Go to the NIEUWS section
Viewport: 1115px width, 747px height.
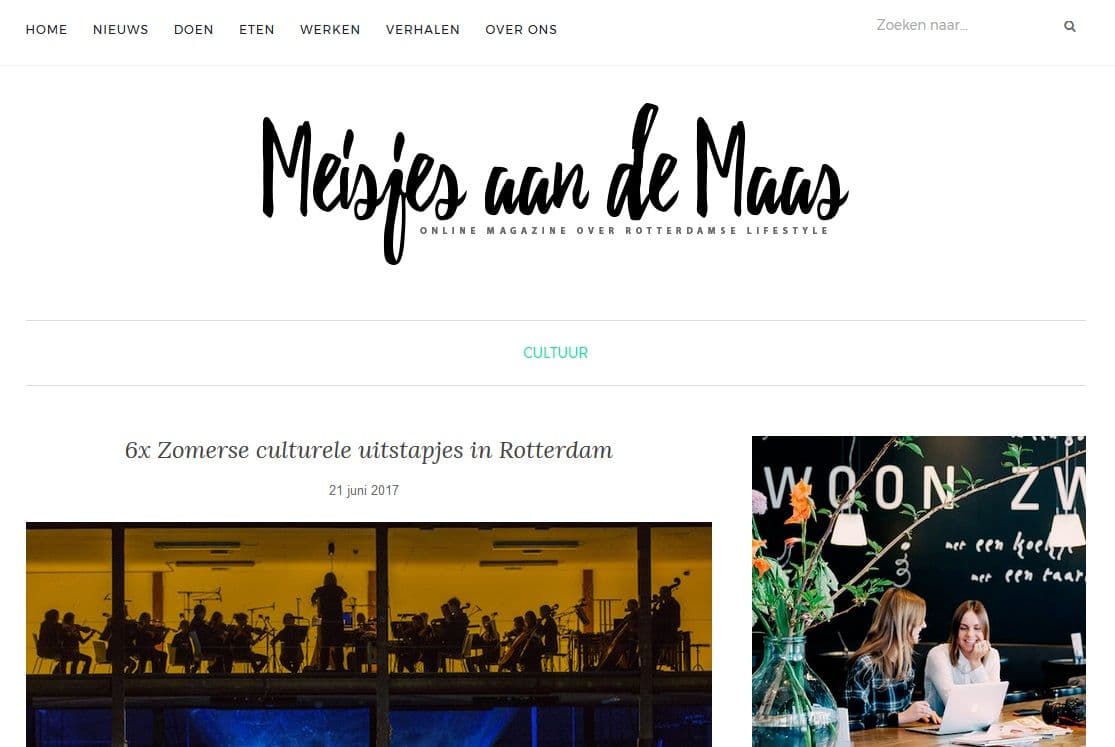(x=120, y=30)
